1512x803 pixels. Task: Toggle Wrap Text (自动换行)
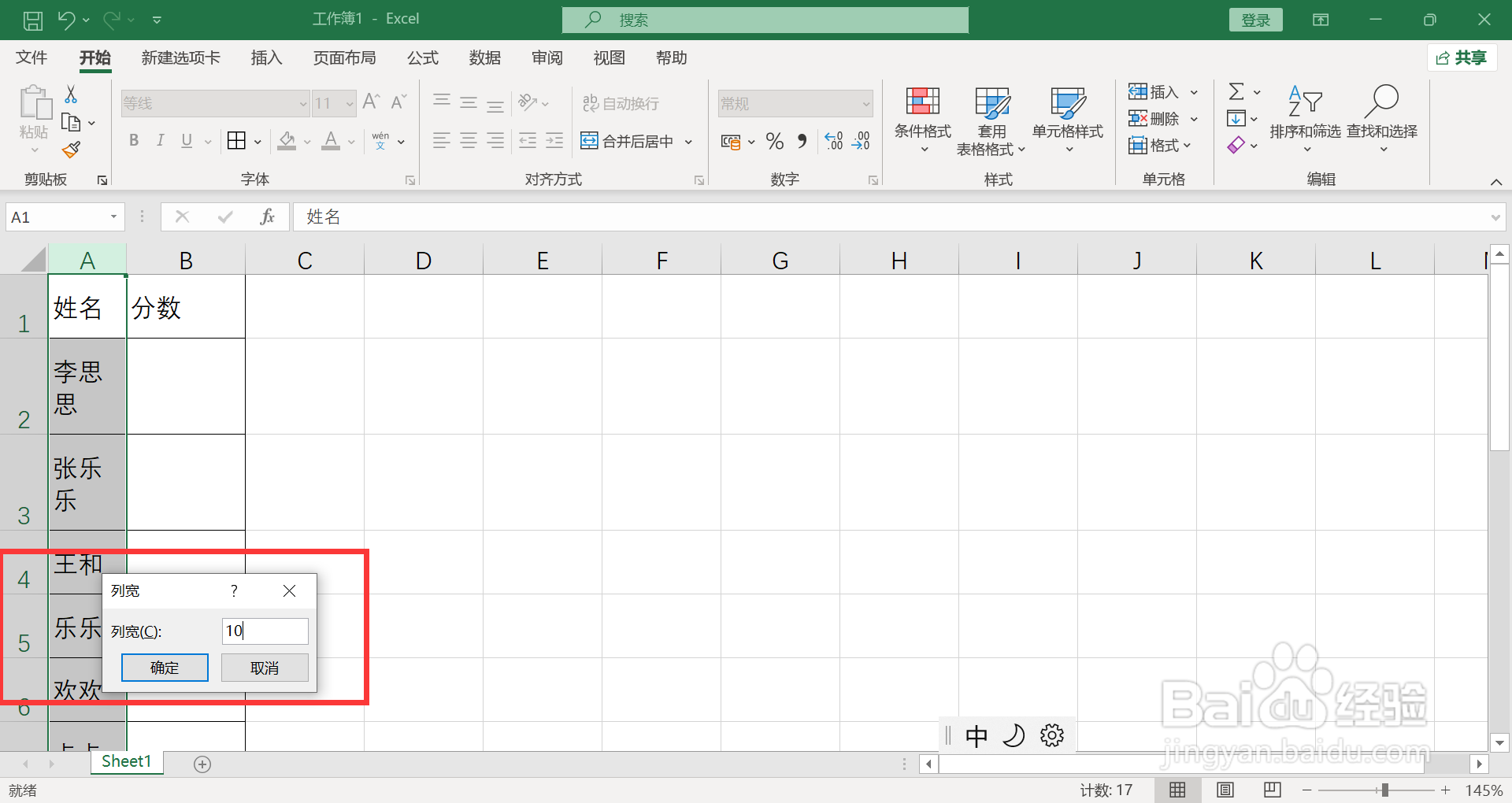click(x=621, y=103)
